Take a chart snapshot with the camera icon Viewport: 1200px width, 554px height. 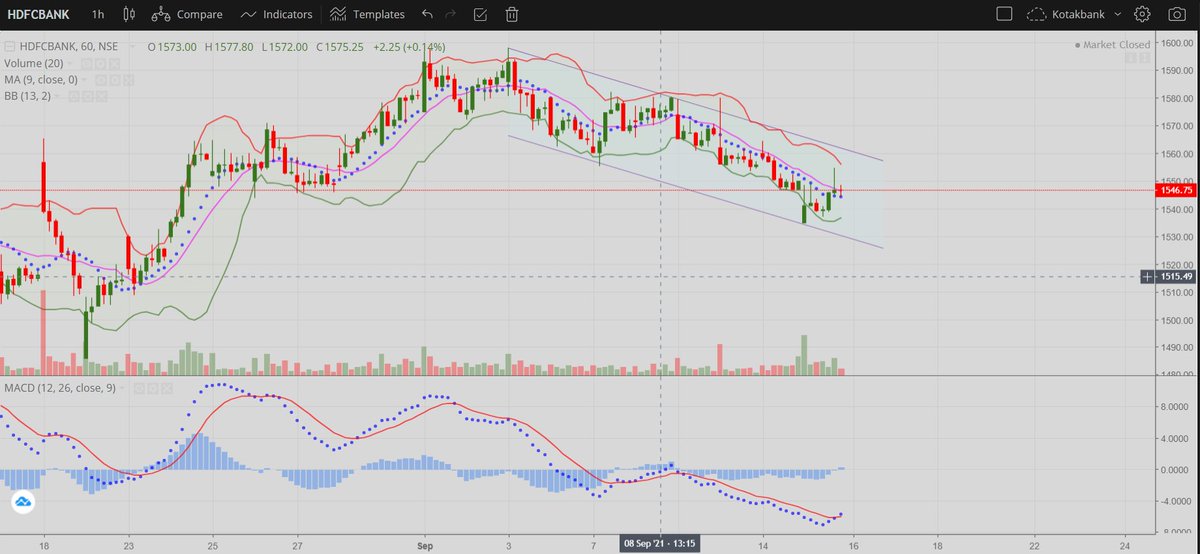pos(1176,15)
